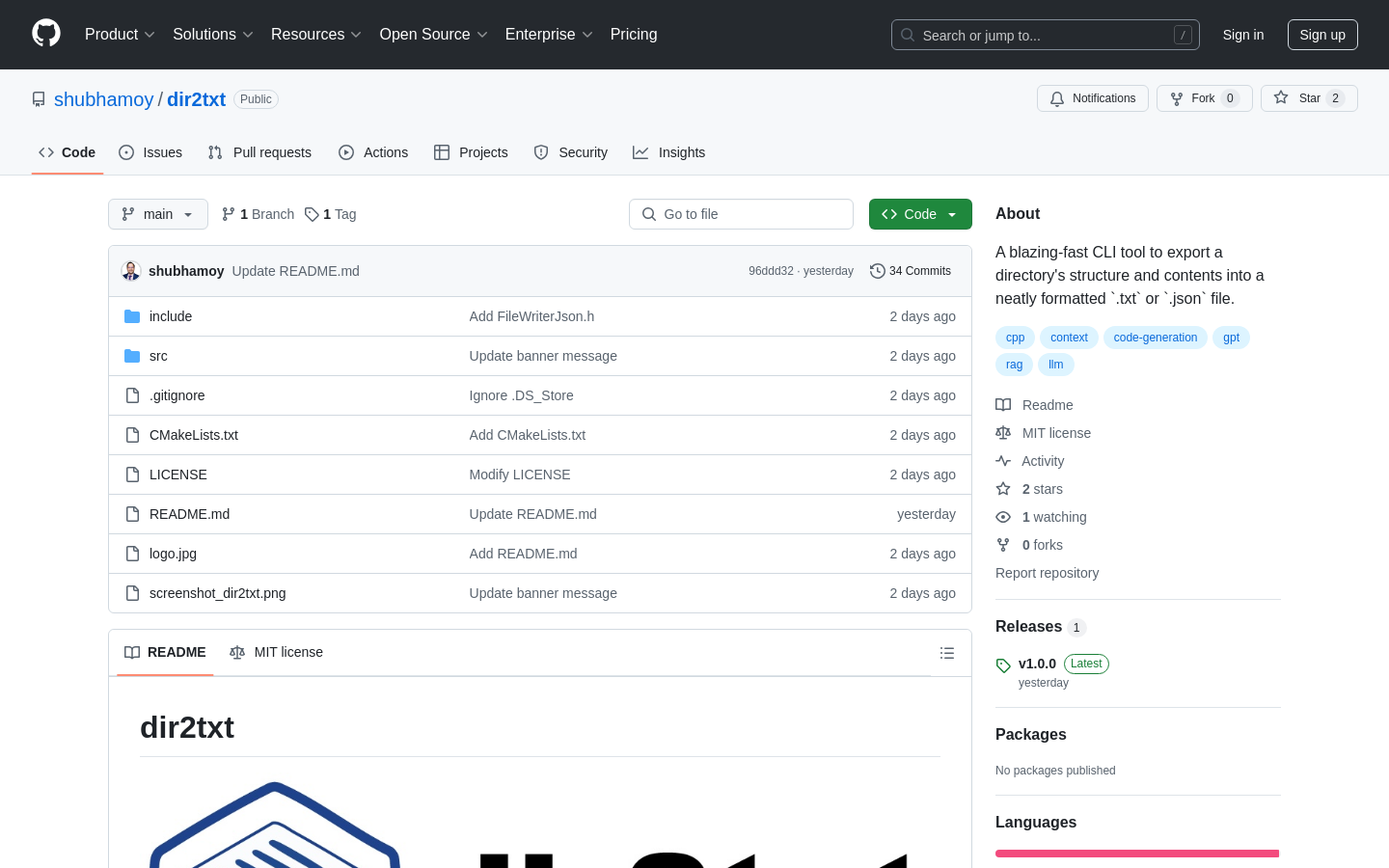The width and height of the screenshot is (1389, 868).
Task: Click the cpp topic tag
Action: 1015,338
